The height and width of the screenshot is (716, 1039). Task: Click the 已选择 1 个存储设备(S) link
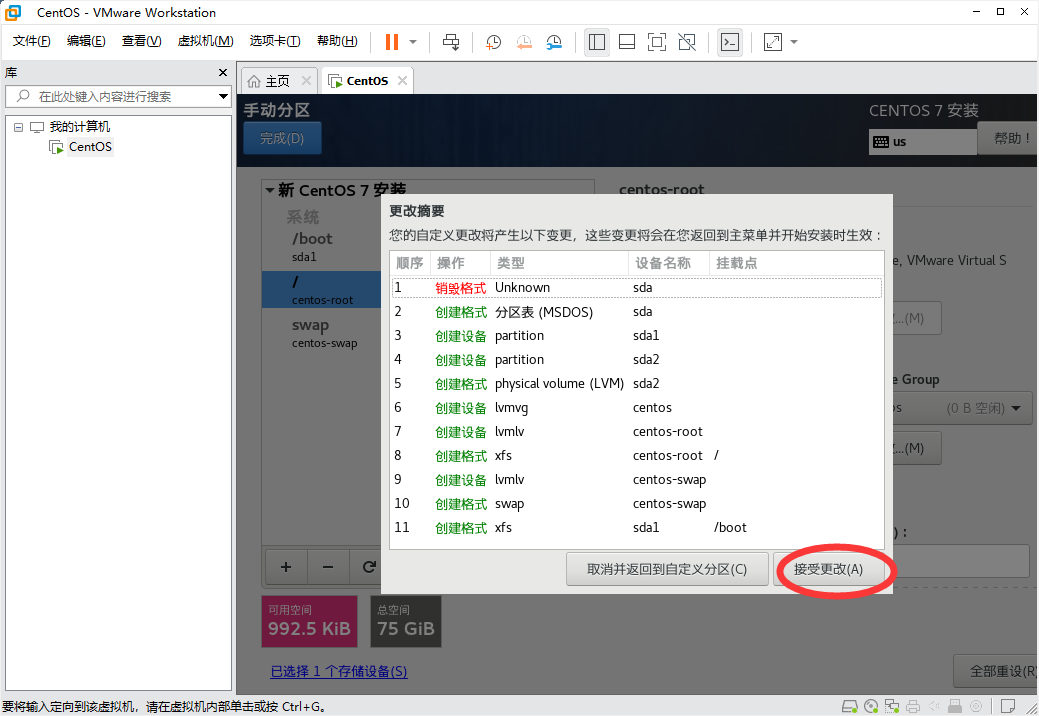point(339,672)
